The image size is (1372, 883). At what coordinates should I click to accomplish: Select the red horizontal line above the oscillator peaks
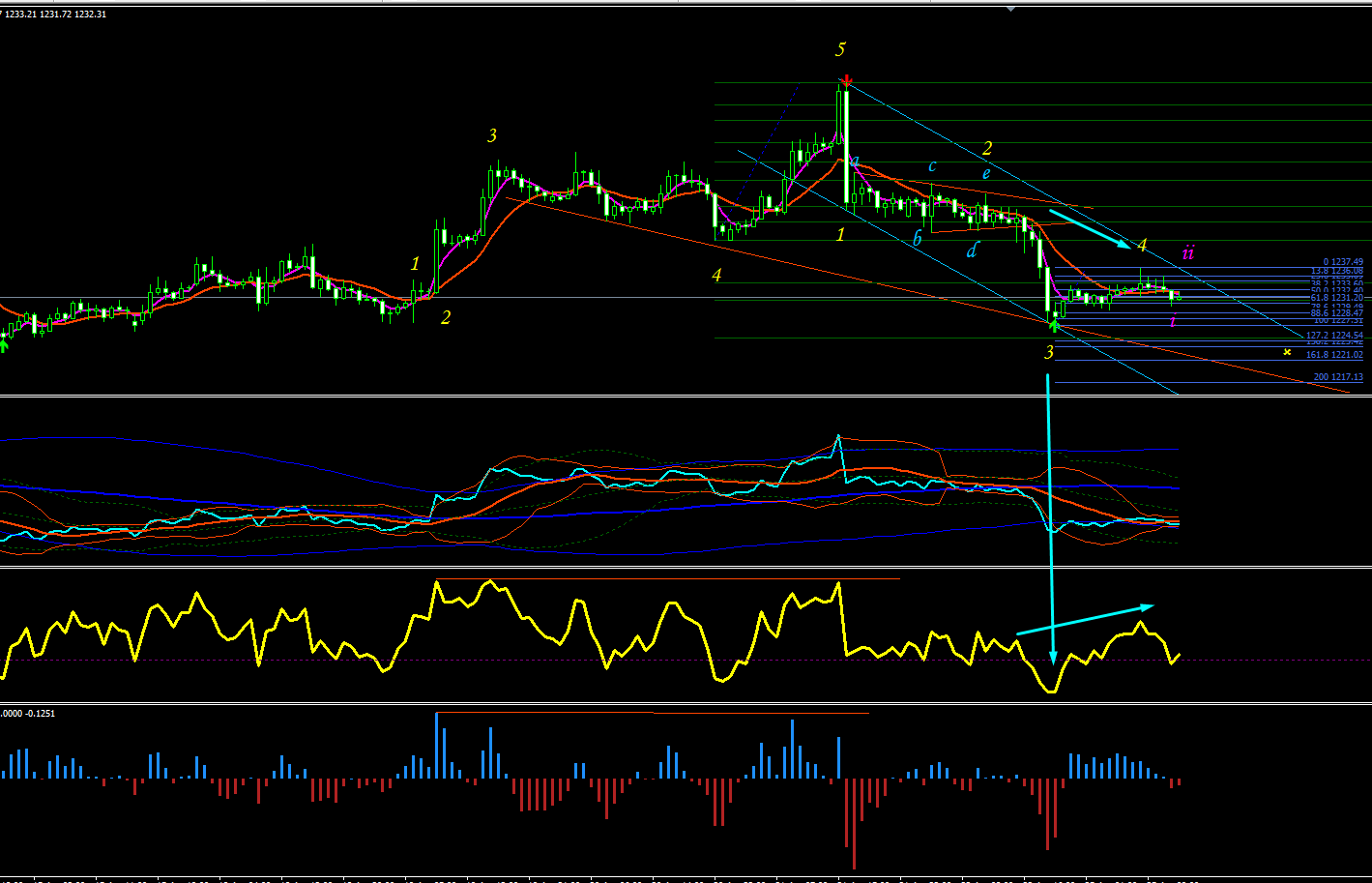[x=667, y=579]
